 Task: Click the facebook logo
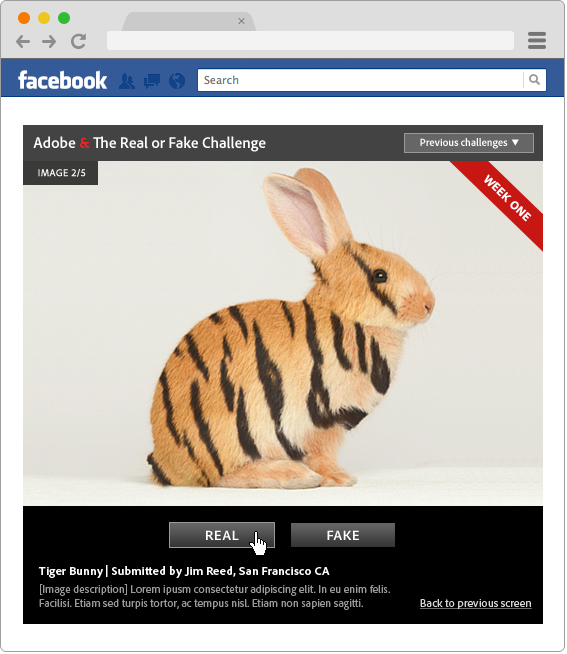click(x=63, y=80)
